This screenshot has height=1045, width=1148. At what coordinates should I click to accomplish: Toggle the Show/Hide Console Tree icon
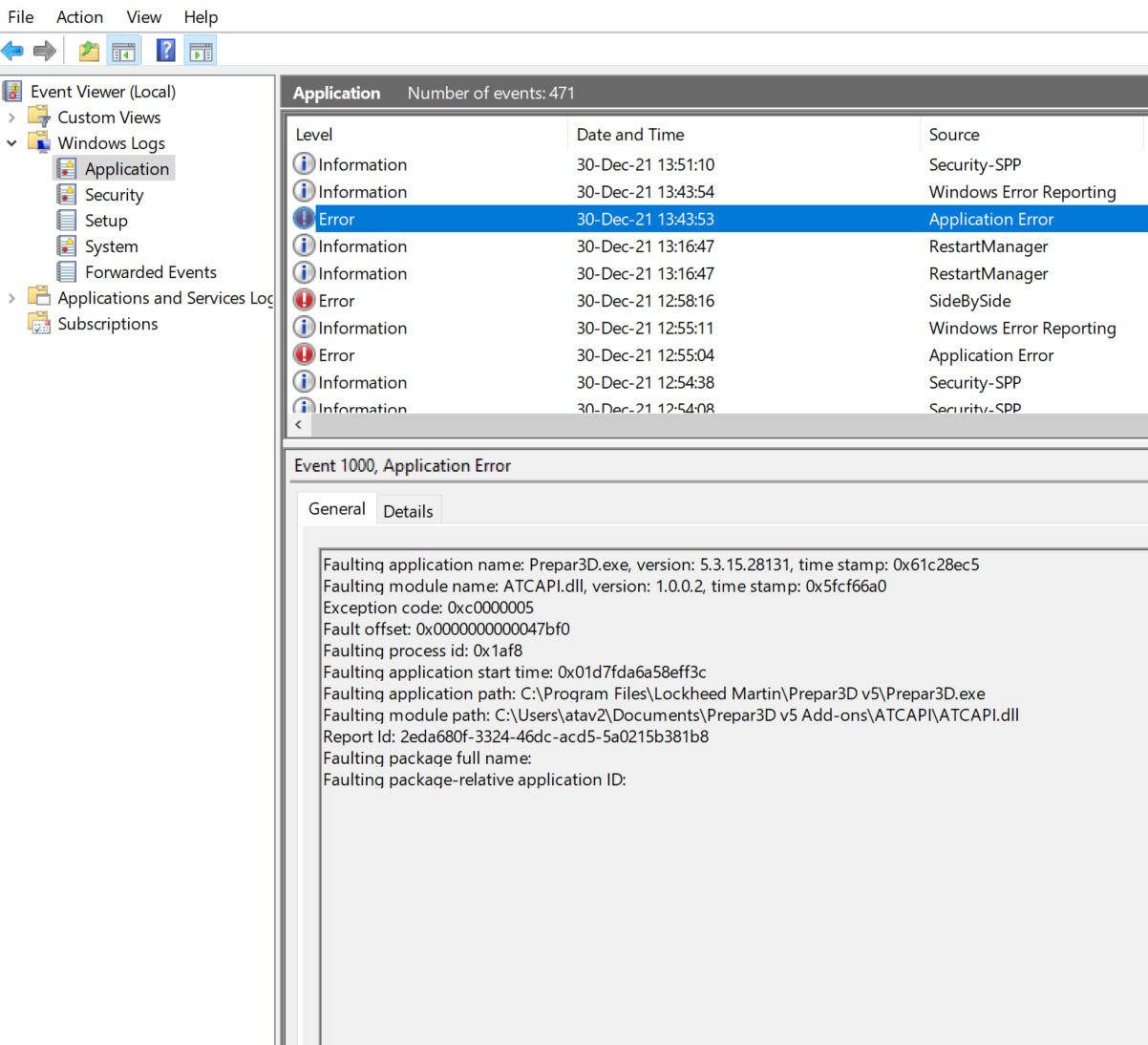point(123,51)
